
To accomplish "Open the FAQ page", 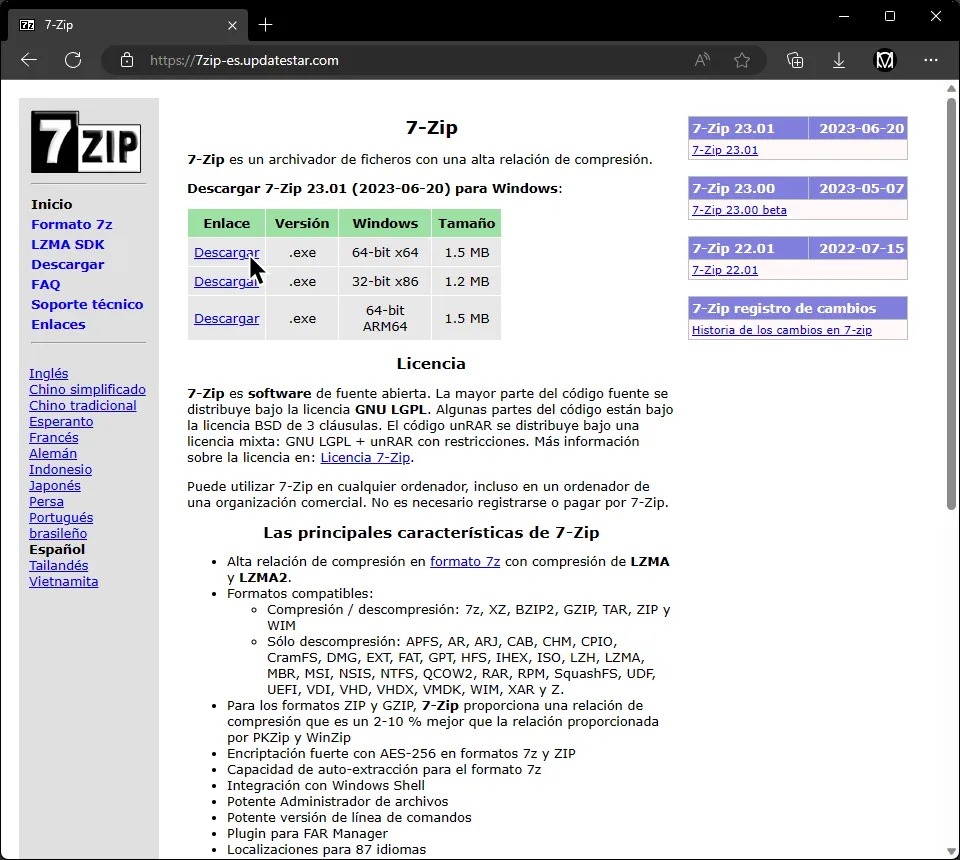I will (45, 284).
